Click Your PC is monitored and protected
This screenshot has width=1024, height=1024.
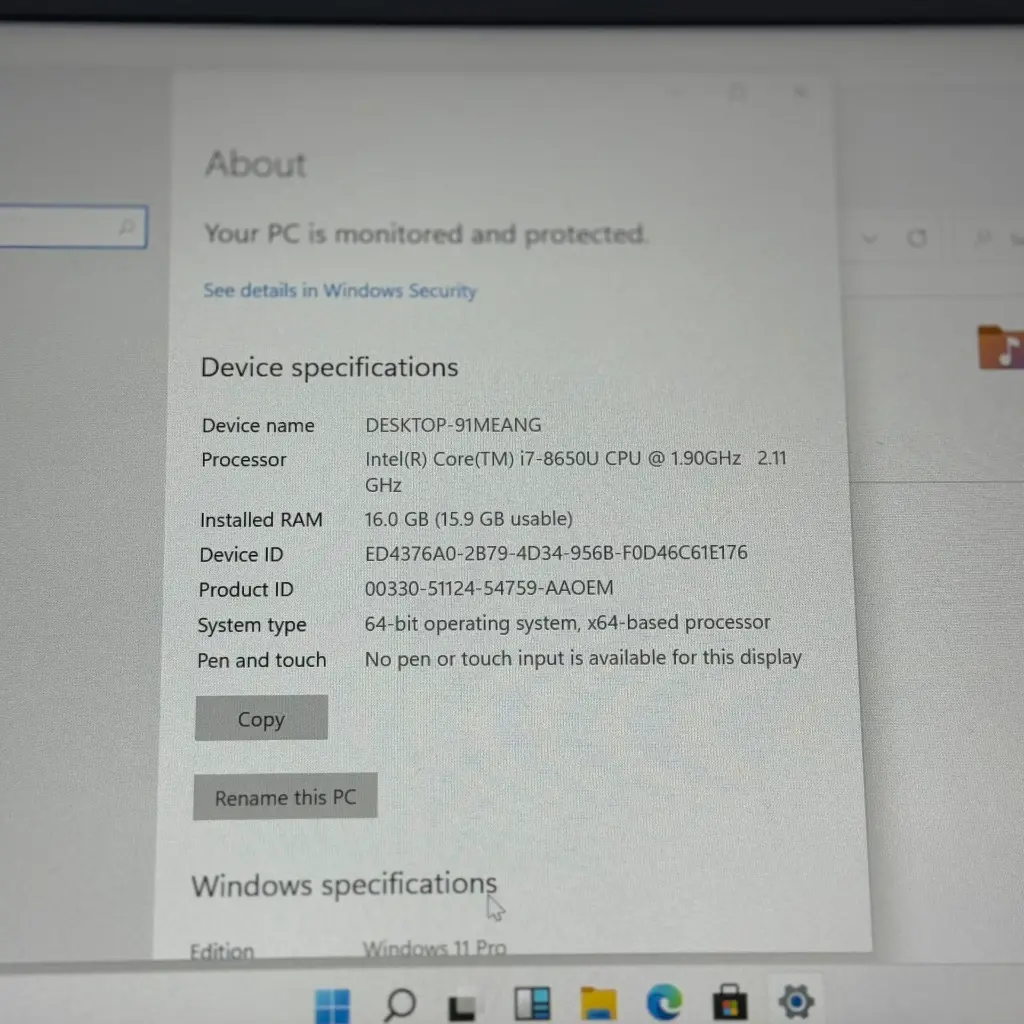tap(425, 234)
